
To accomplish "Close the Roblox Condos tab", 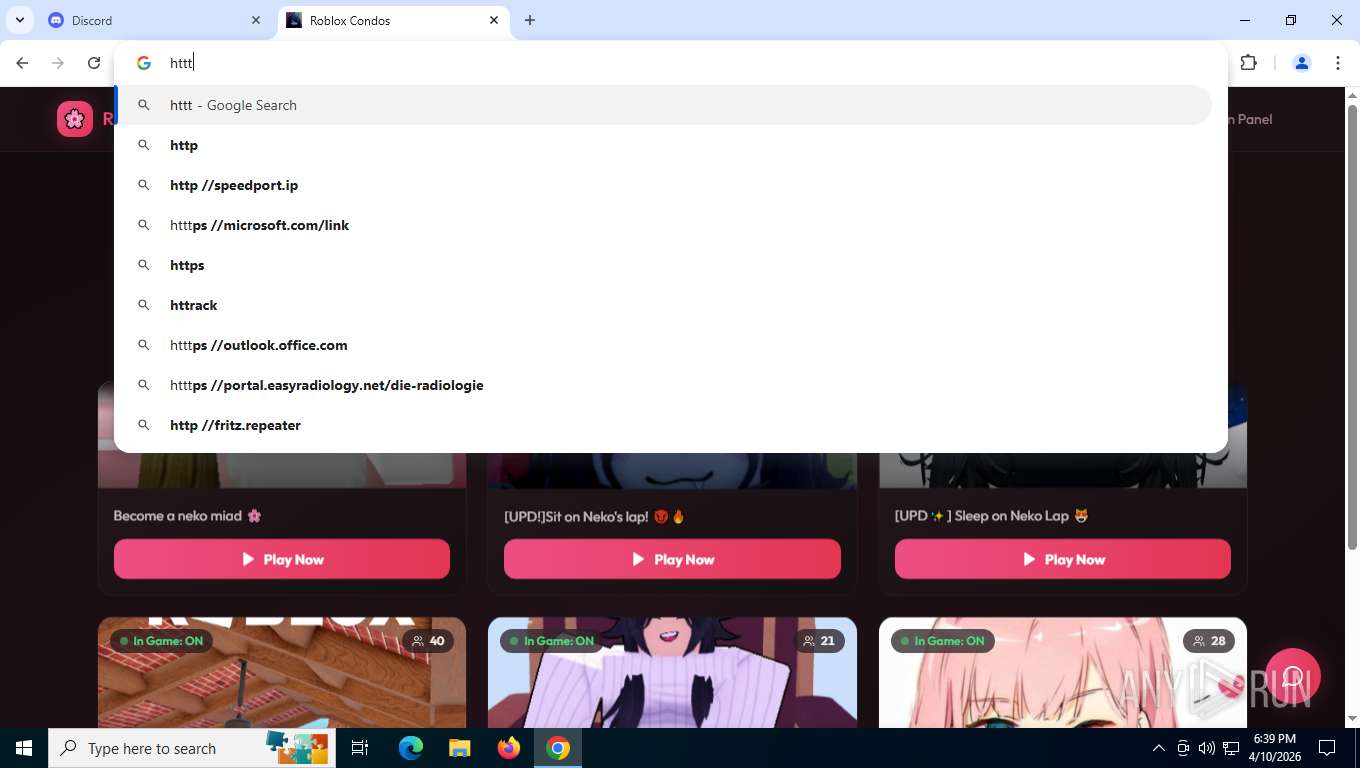I will 494,20.
